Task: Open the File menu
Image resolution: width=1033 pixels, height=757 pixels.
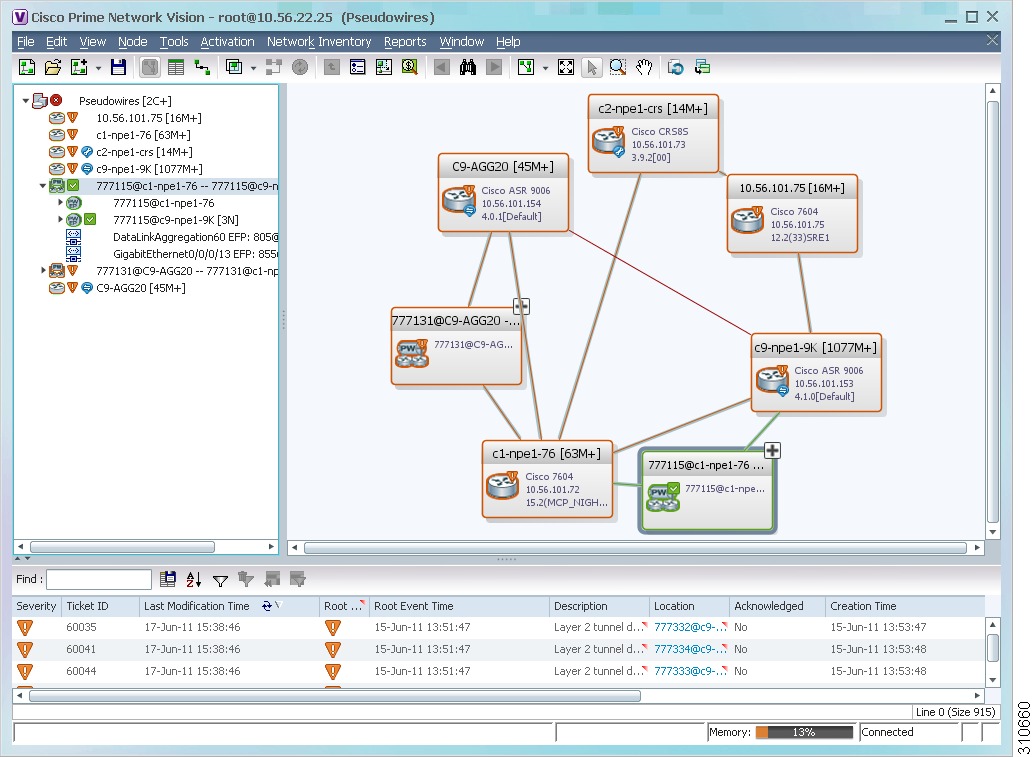Action: click(x=26, y=42)
